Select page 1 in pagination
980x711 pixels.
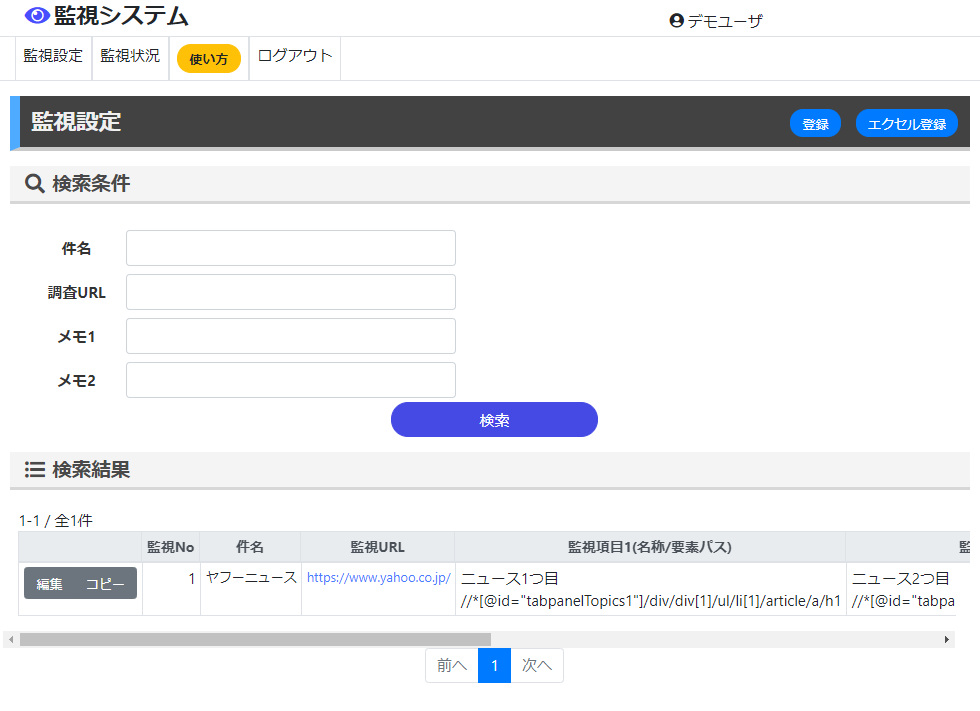(494, 665)
